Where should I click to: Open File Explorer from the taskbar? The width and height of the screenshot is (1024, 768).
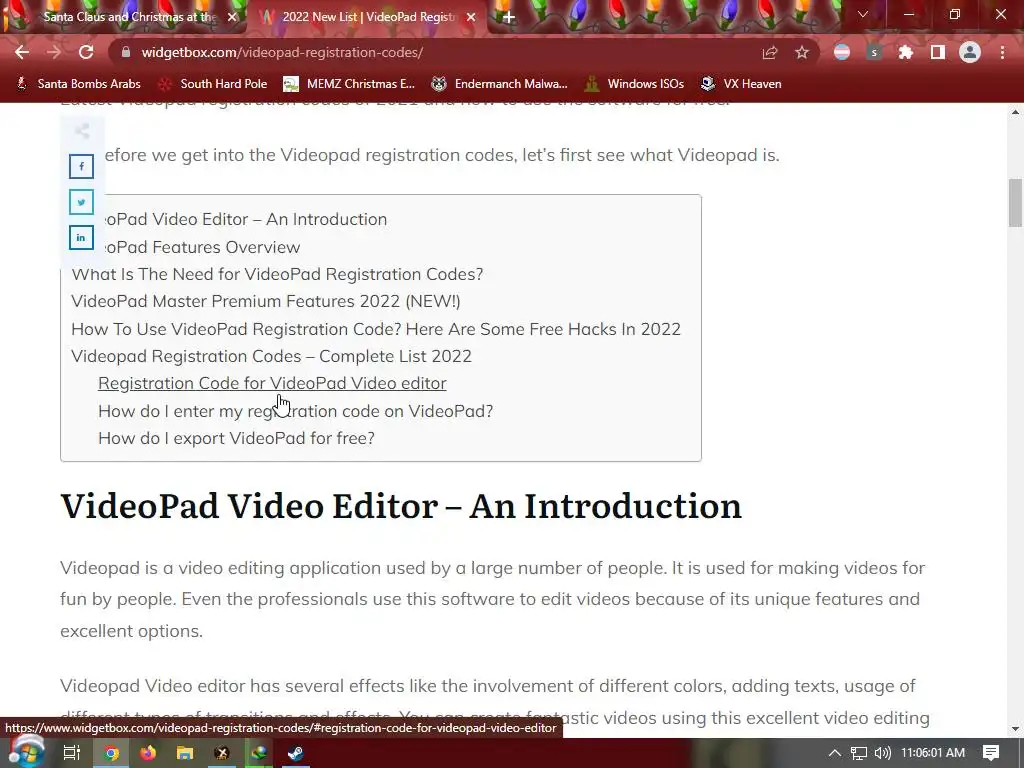(185, 753)
